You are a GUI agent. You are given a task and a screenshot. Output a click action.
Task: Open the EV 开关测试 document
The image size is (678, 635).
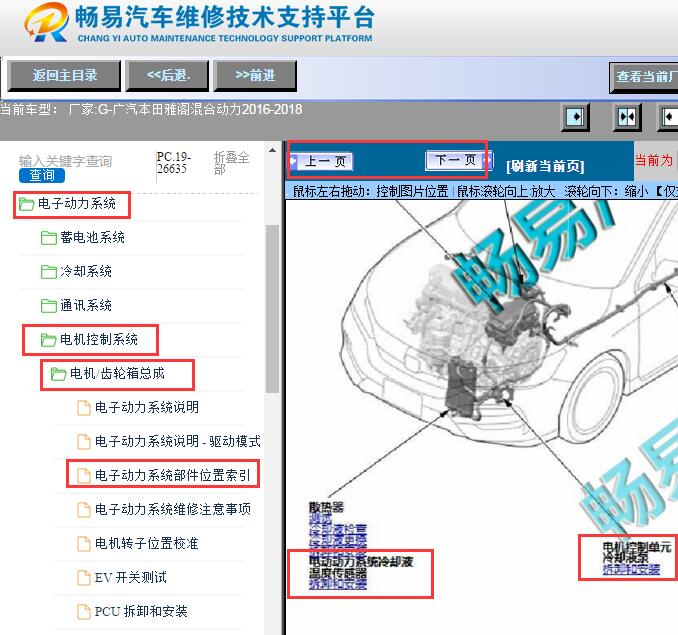131,578
